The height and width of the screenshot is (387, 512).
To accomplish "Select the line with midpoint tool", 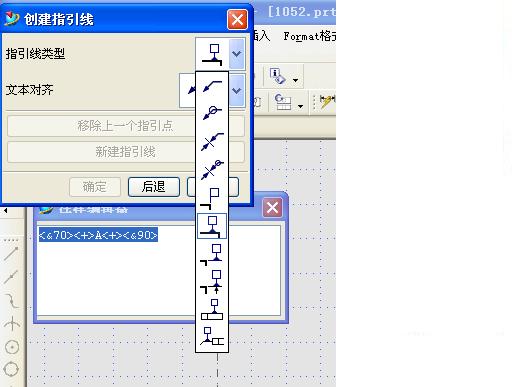I will pos(11,277).
